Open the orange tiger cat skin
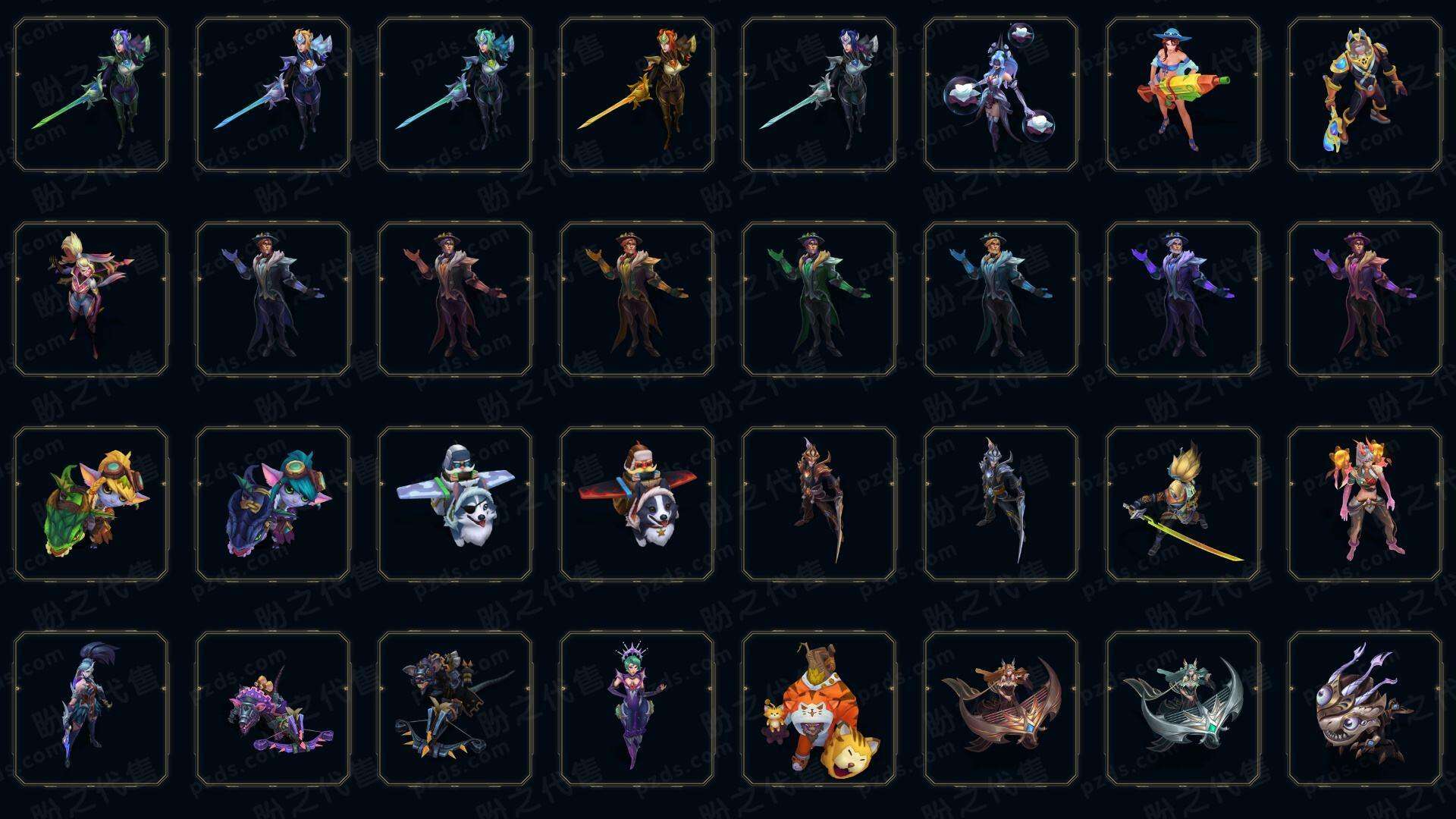Image resolution: width=1456 pixels, height=819 pixels. (819, 709)
